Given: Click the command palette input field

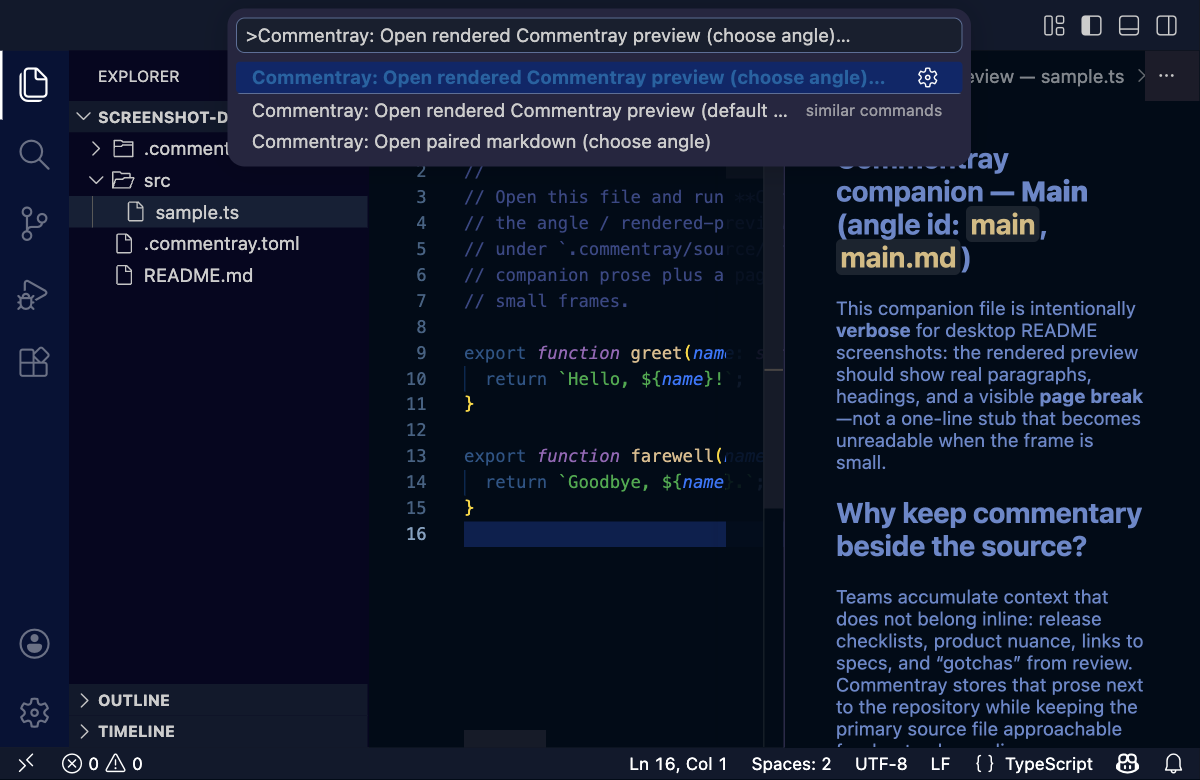Looking at the screenshot, I should [599, 36].
